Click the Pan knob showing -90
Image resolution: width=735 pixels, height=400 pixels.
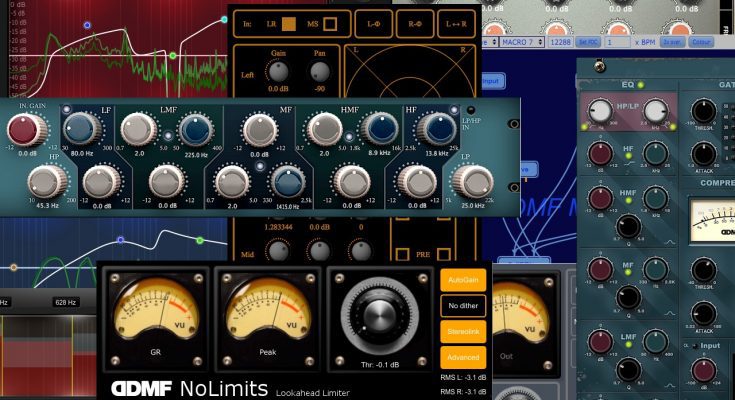320,73
